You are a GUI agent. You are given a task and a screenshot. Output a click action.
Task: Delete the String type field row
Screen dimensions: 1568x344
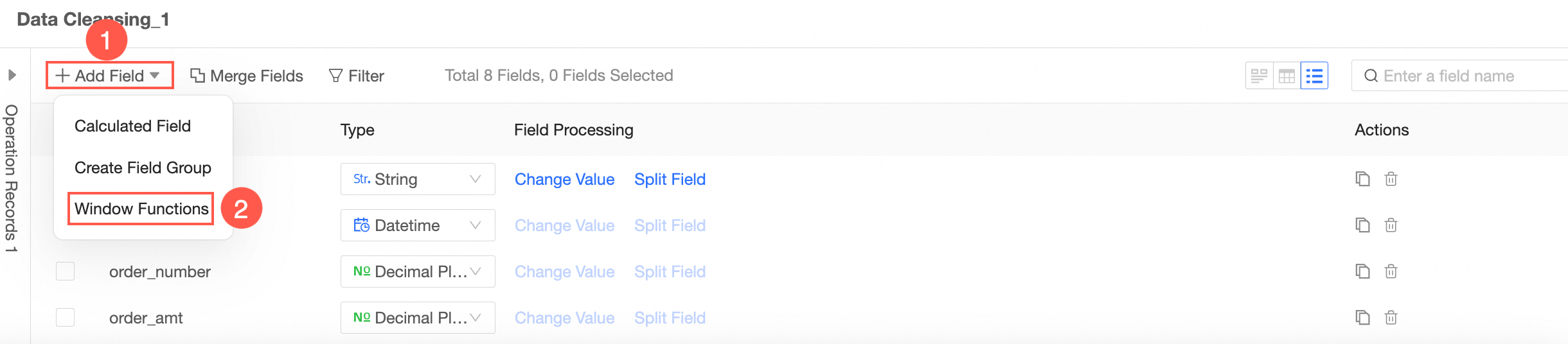(x=1391, y=179)
